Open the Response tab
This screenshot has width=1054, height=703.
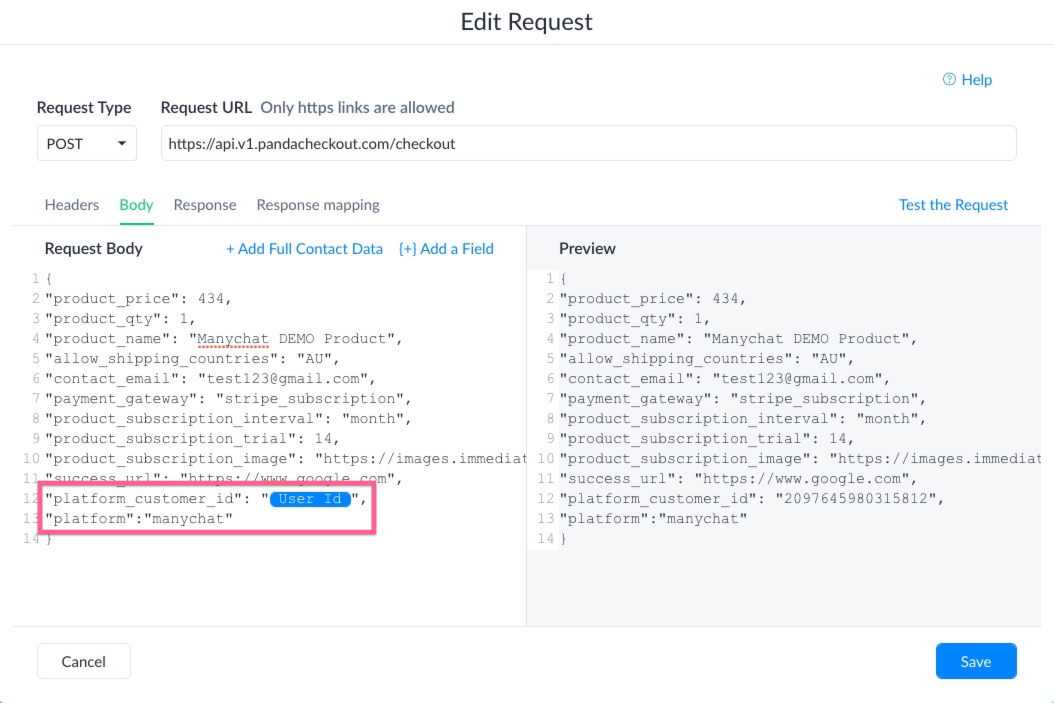point(205,204)
